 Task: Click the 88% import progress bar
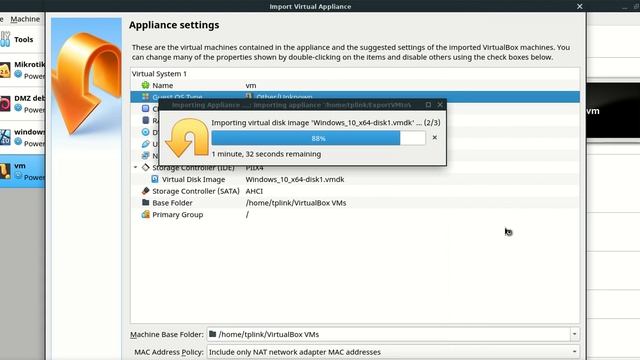[x=318, y=138]
